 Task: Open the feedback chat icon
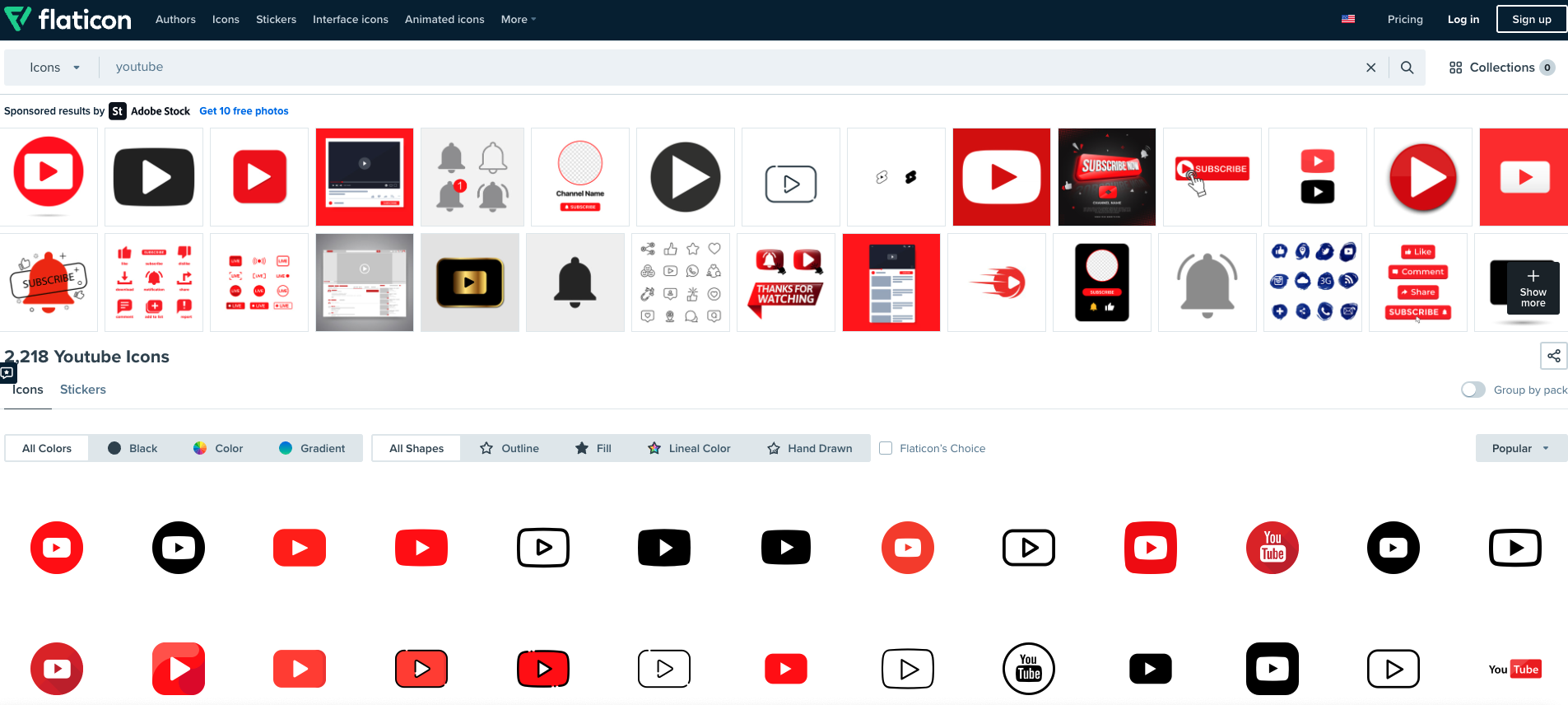tap(7, 373)
